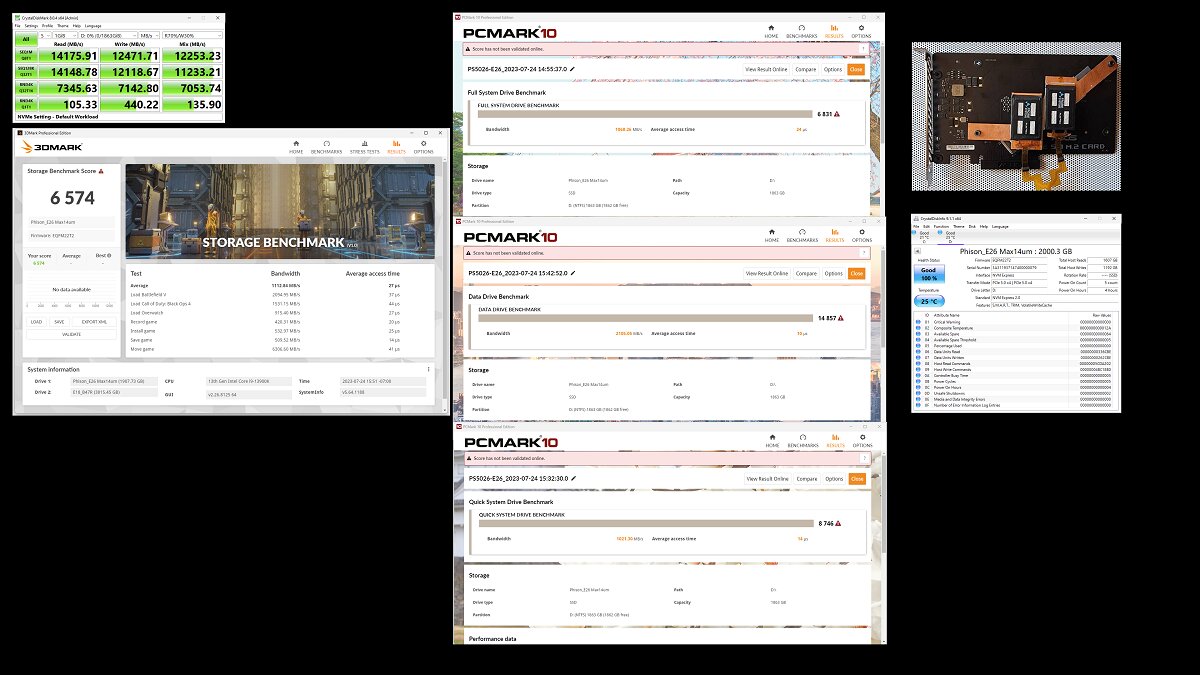Image resolution: width=1200 pixels, height=675 pixels.
Task: Click the green All button in CrystalDiskMark
Action: coord(26,39)
